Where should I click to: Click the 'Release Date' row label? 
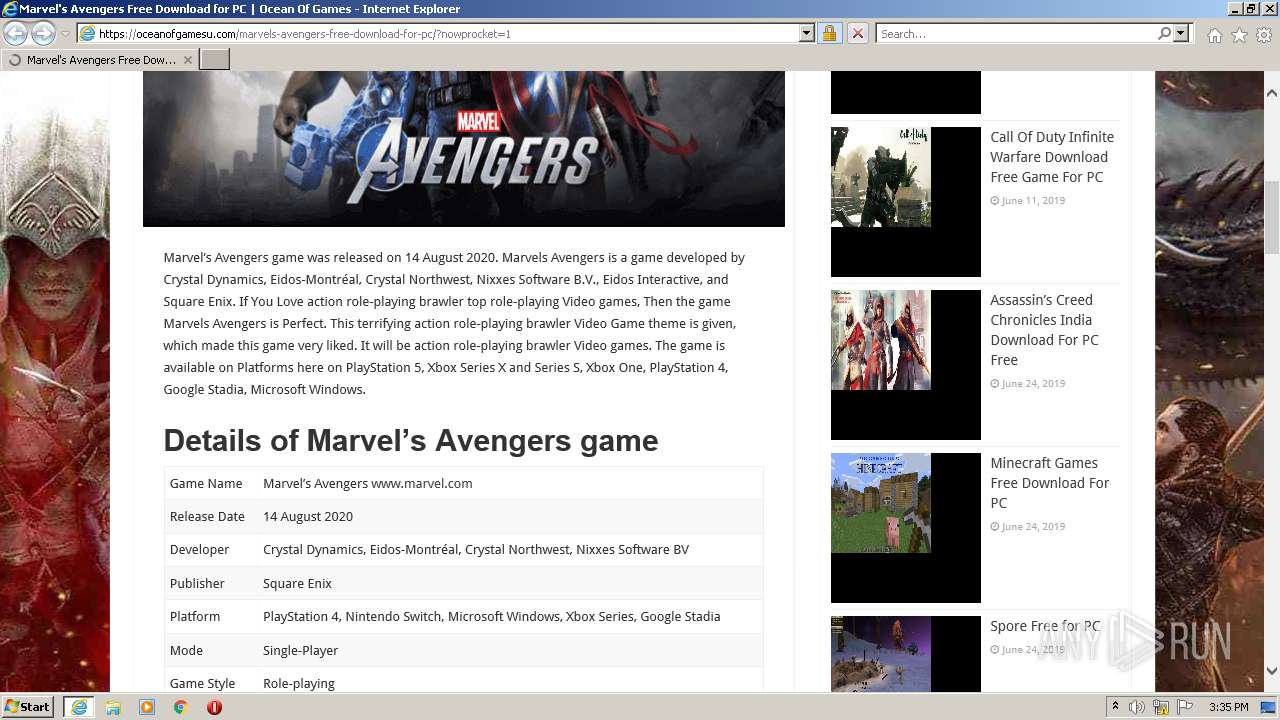click(x=207, y=516)
